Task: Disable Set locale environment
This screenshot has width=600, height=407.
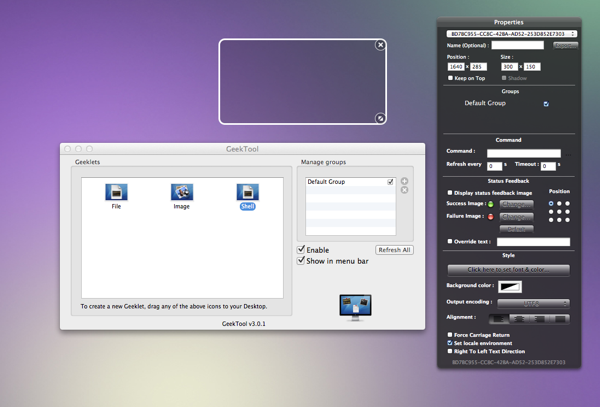Action: 450,343
